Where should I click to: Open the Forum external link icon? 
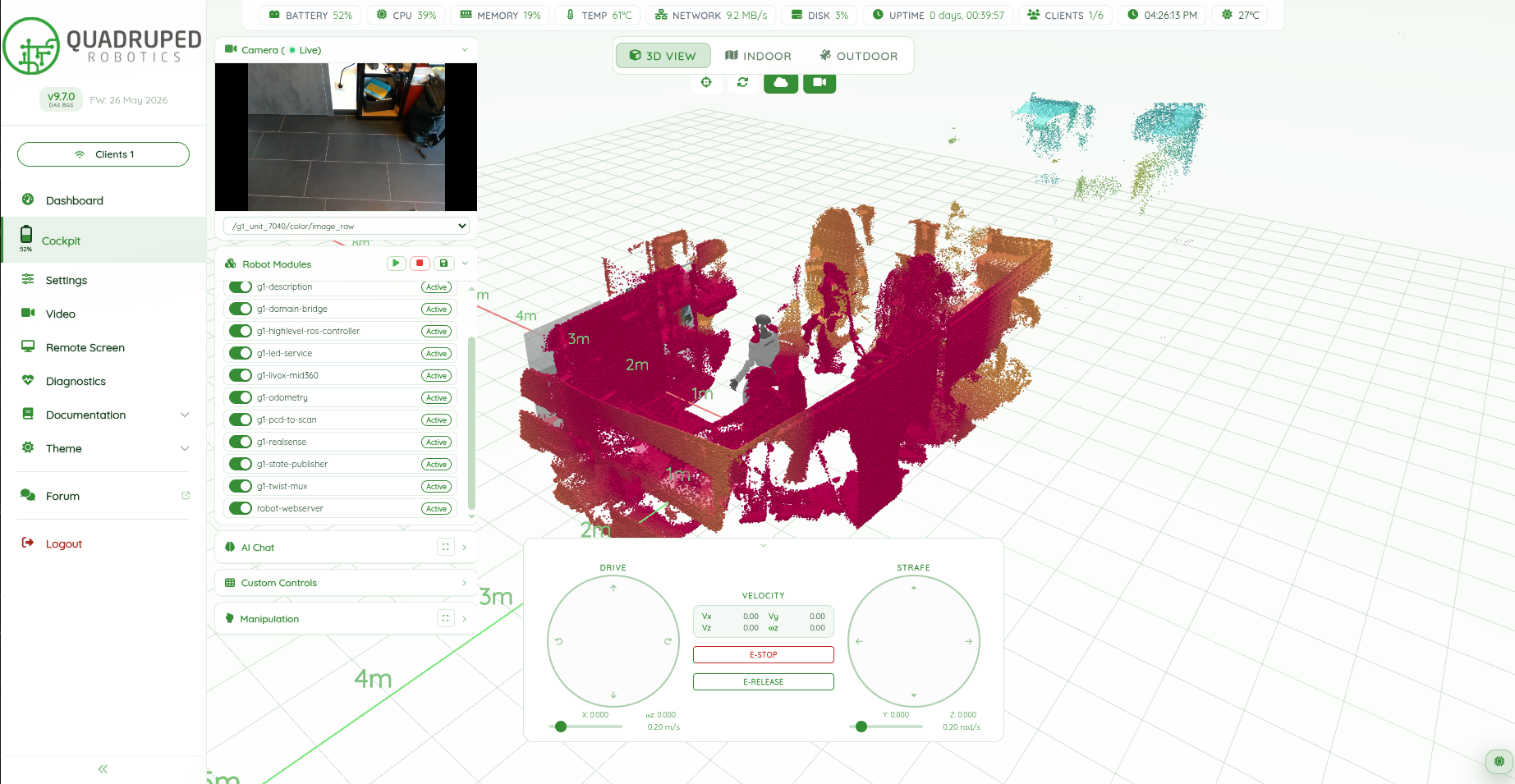[x=186, y=495]
